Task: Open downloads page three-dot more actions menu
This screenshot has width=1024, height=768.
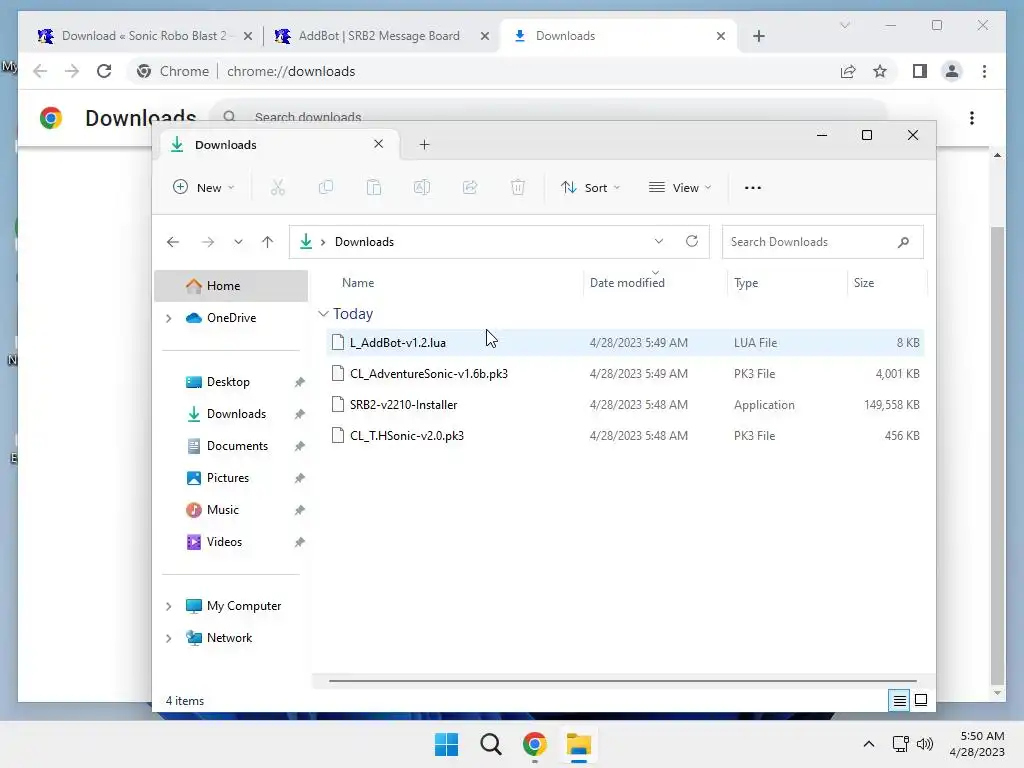Action: 972,118
